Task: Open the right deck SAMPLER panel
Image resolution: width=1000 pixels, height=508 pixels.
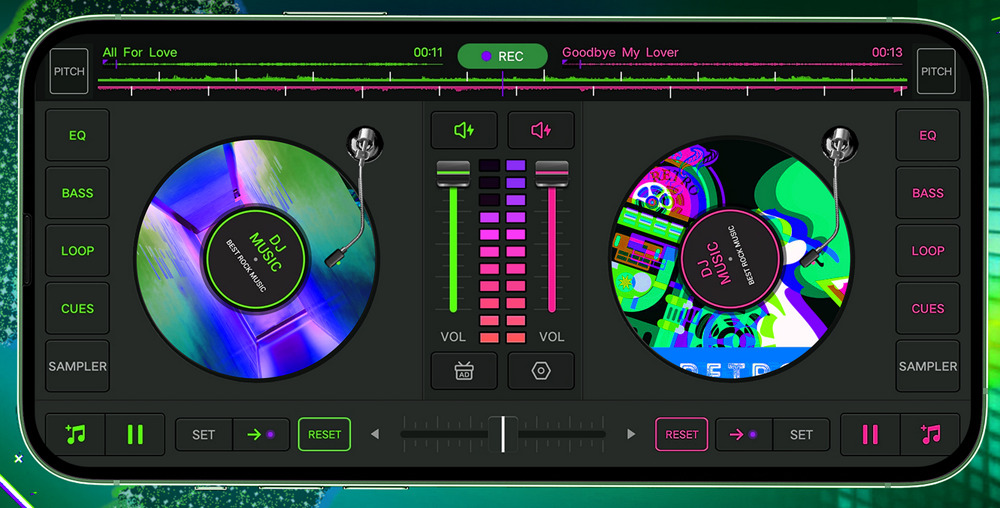Action: (927, 366)
